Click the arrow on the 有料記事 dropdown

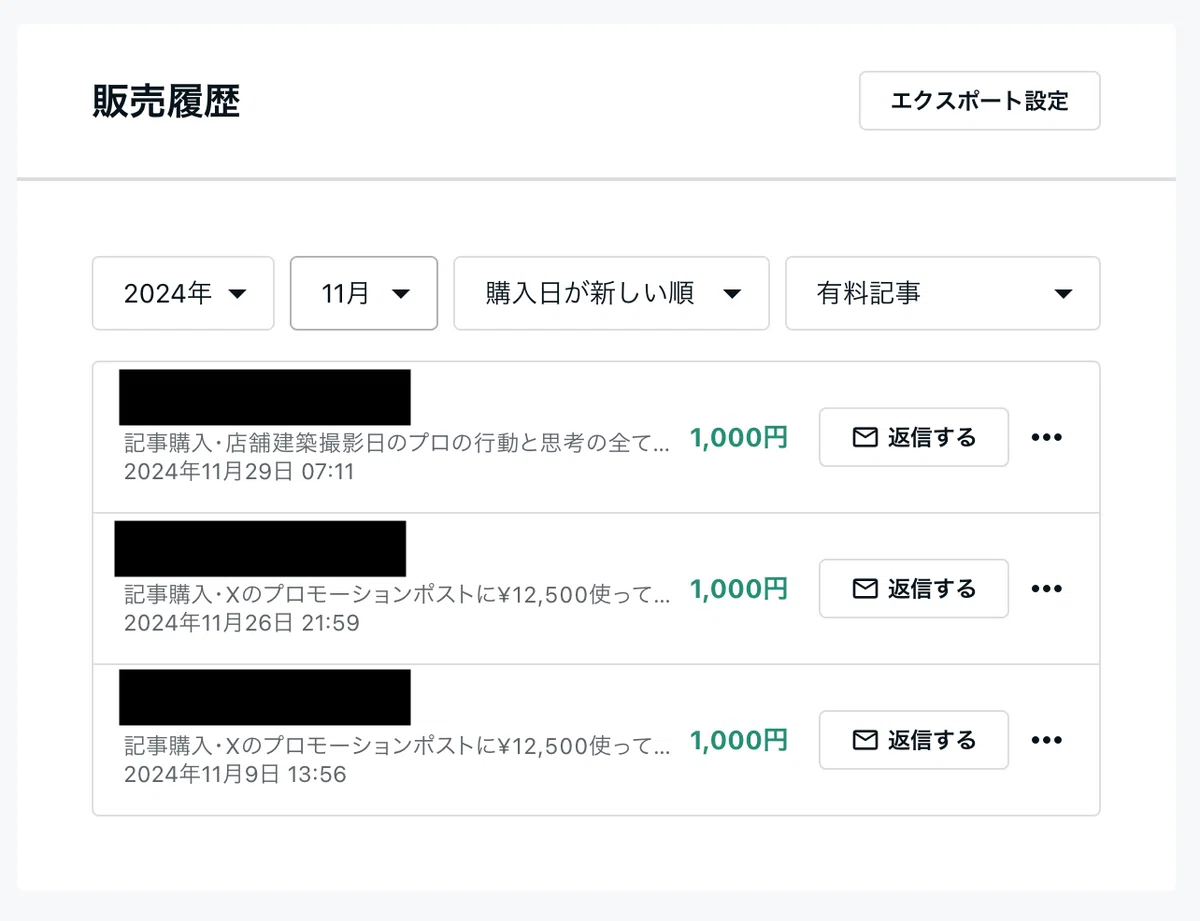point(1064,294)
